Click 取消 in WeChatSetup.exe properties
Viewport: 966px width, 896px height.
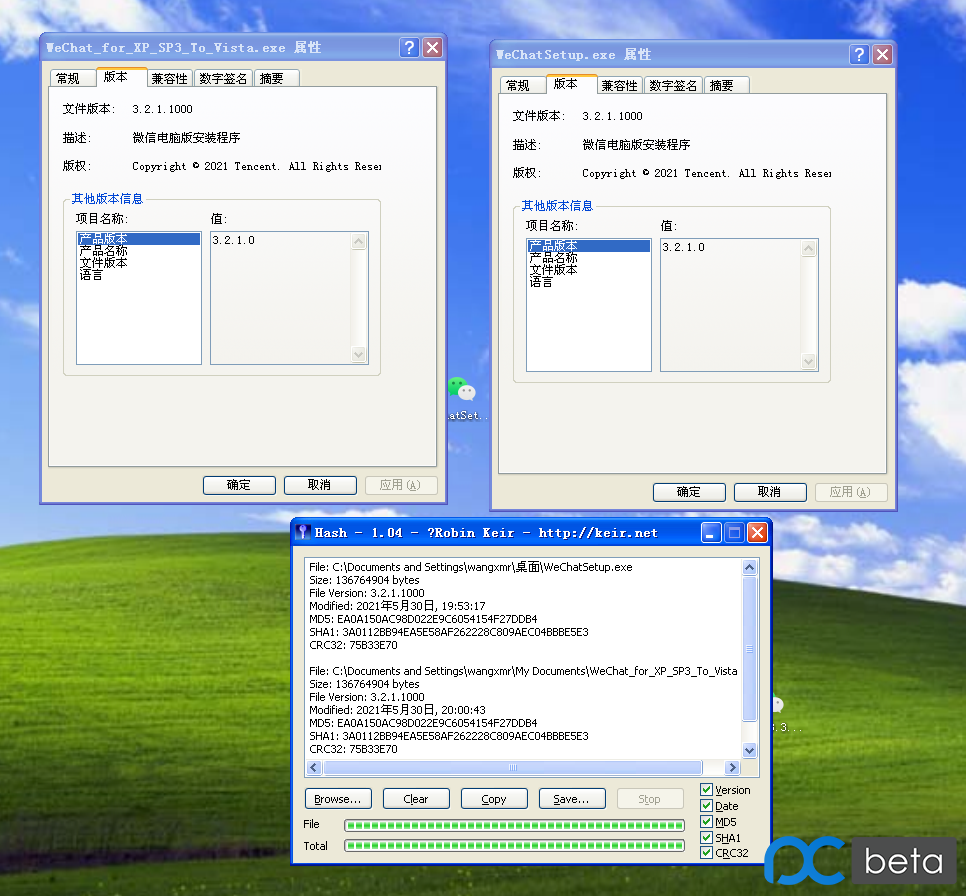[769, 492]
